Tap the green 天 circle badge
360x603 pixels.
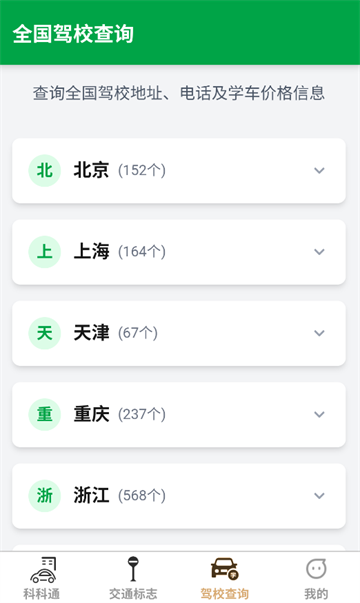[45, 333]
